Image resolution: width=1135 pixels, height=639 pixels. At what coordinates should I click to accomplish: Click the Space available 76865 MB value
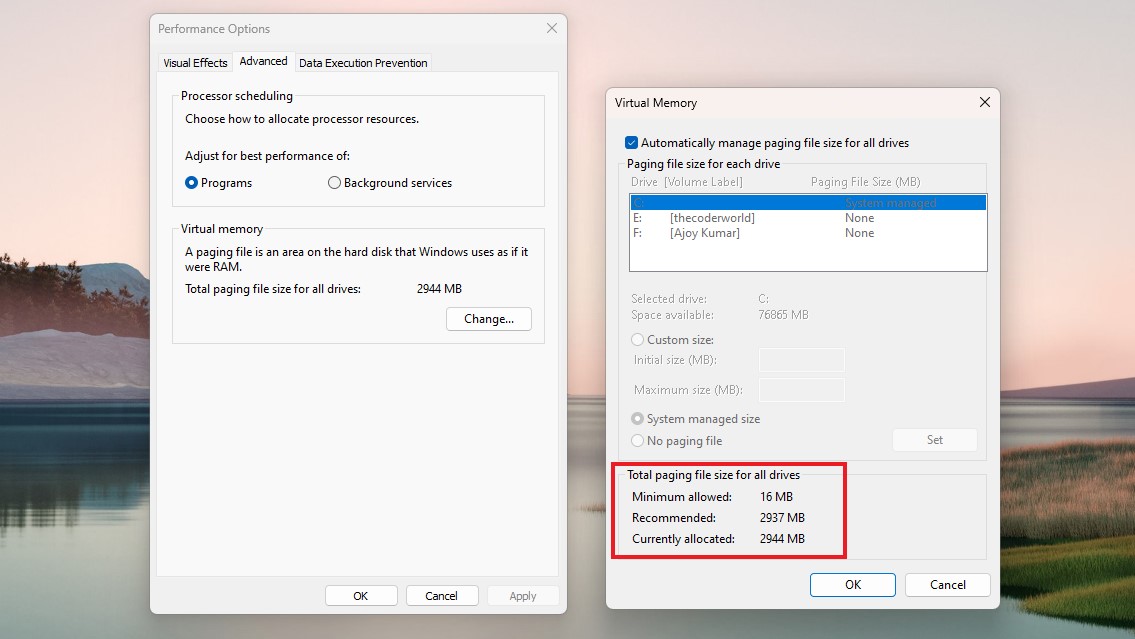point(783,315)
